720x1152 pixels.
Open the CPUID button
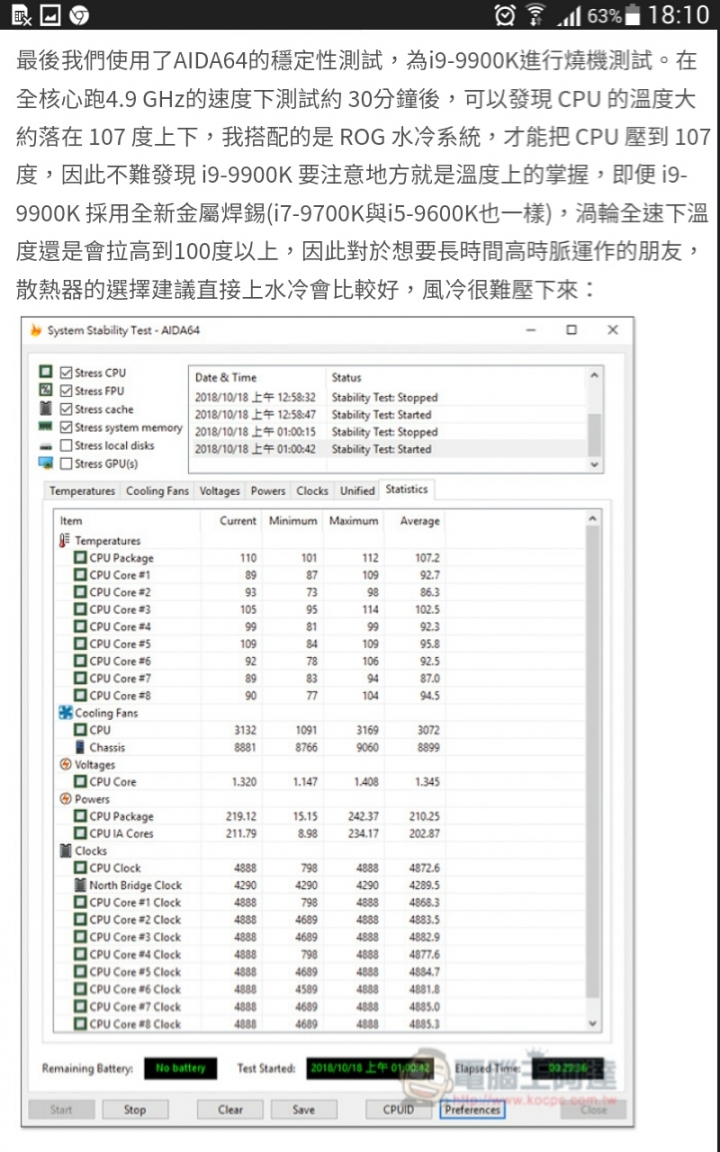pos(397,1109)
